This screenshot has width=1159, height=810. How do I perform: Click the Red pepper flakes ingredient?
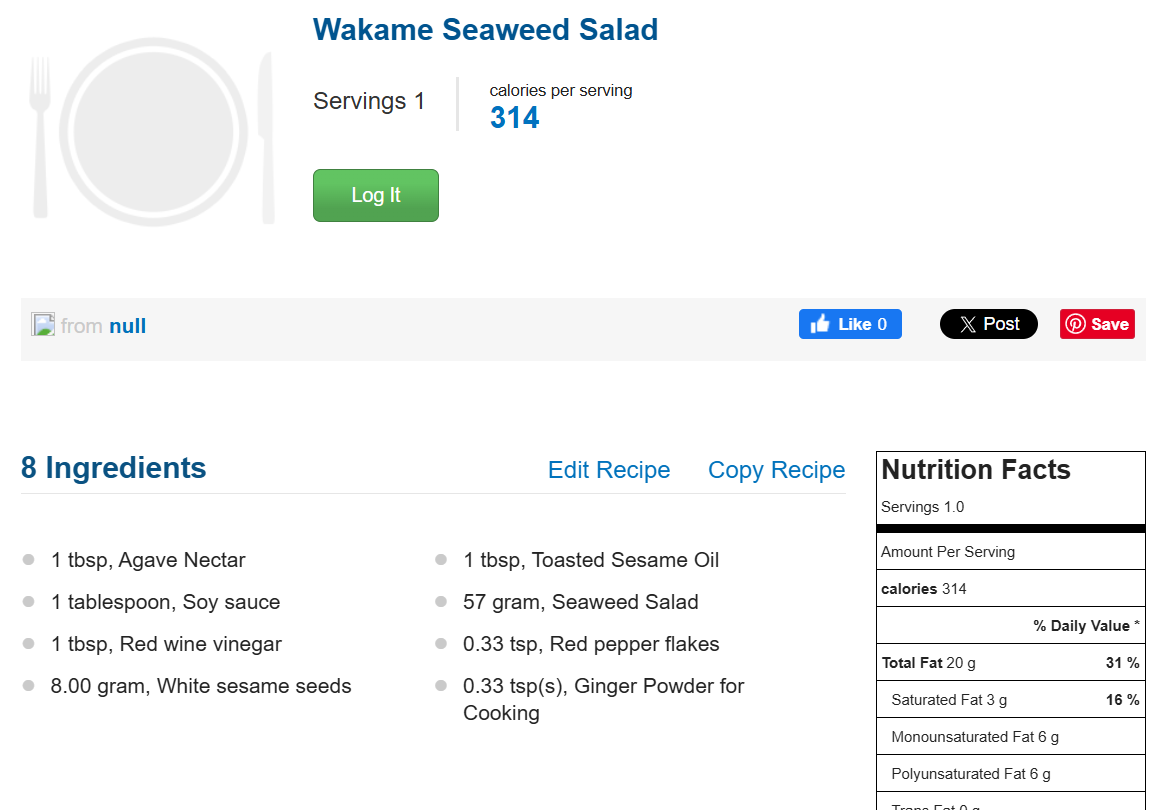pyautogui.click(x=591, y=644)
